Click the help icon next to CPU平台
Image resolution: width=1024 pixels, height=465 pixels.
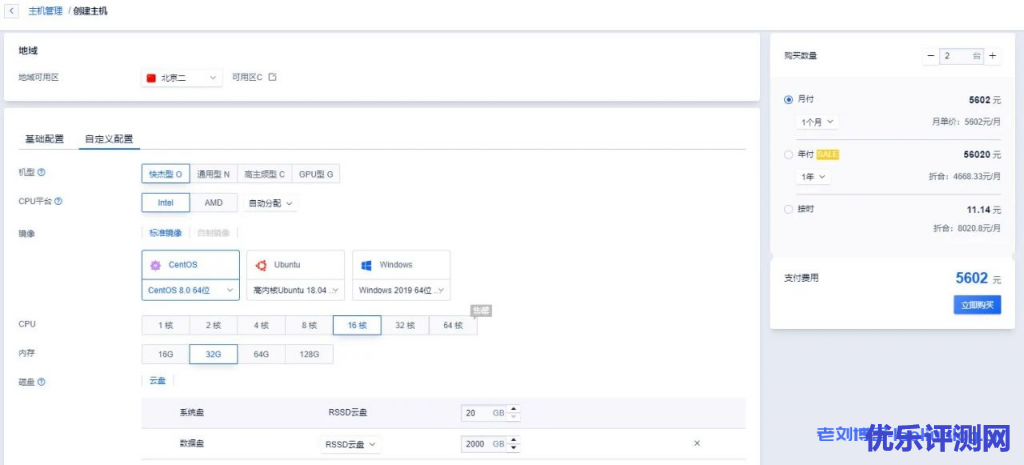59,202
